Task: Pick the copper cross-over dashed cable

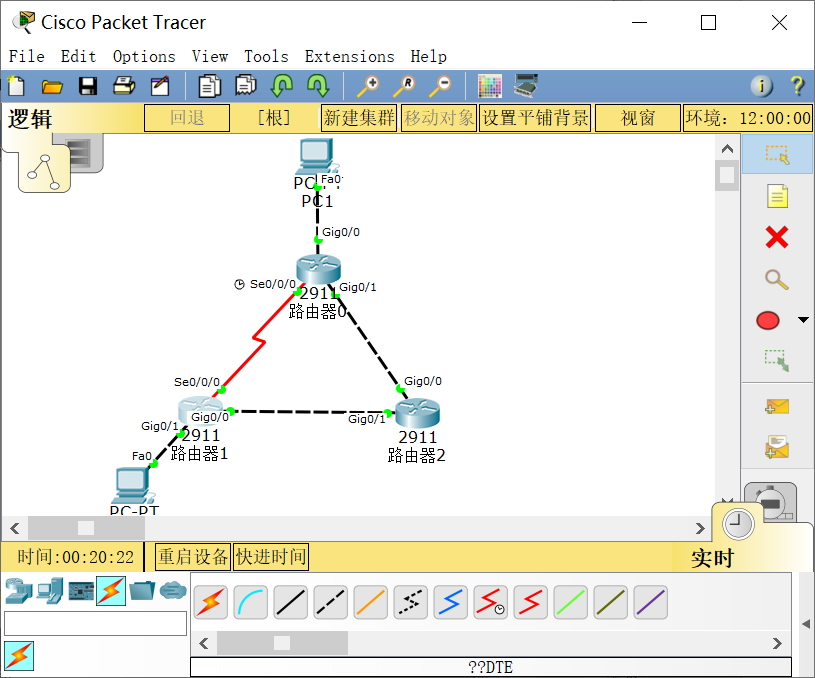Action: point(331,603)
